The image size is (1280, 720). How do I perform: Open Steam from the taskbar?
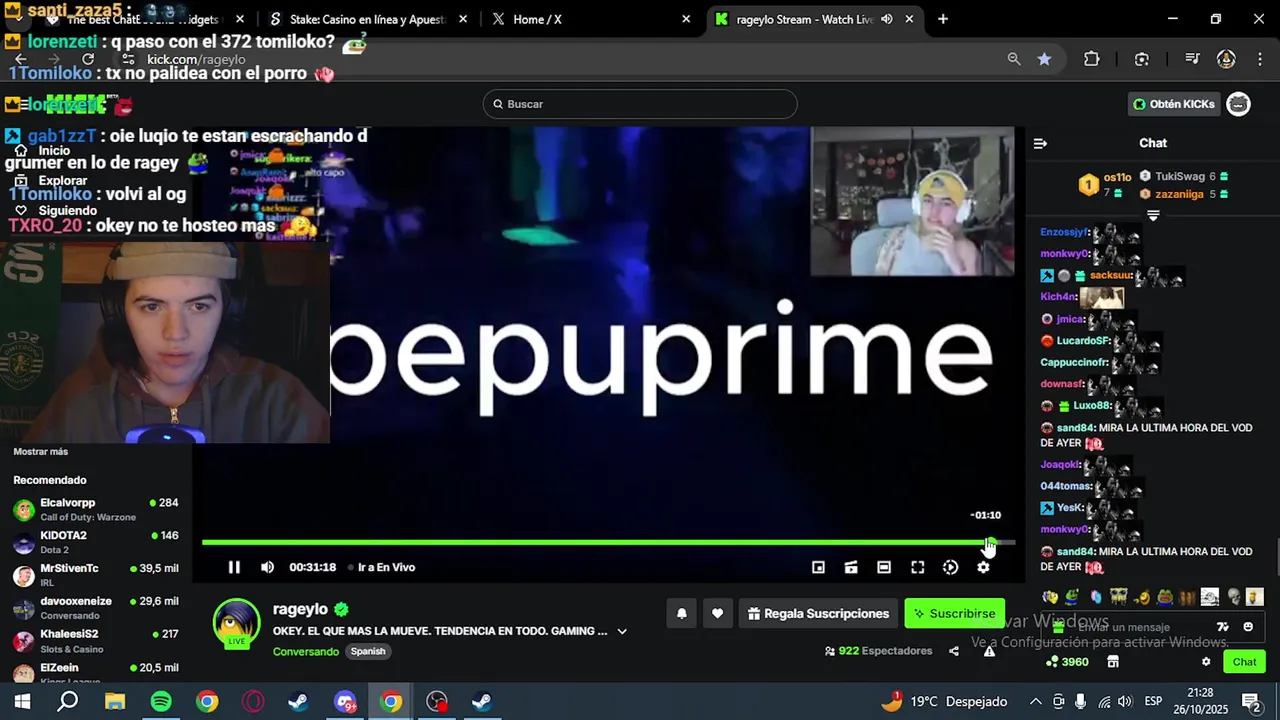pyautogui.click(x=298, y=702)
